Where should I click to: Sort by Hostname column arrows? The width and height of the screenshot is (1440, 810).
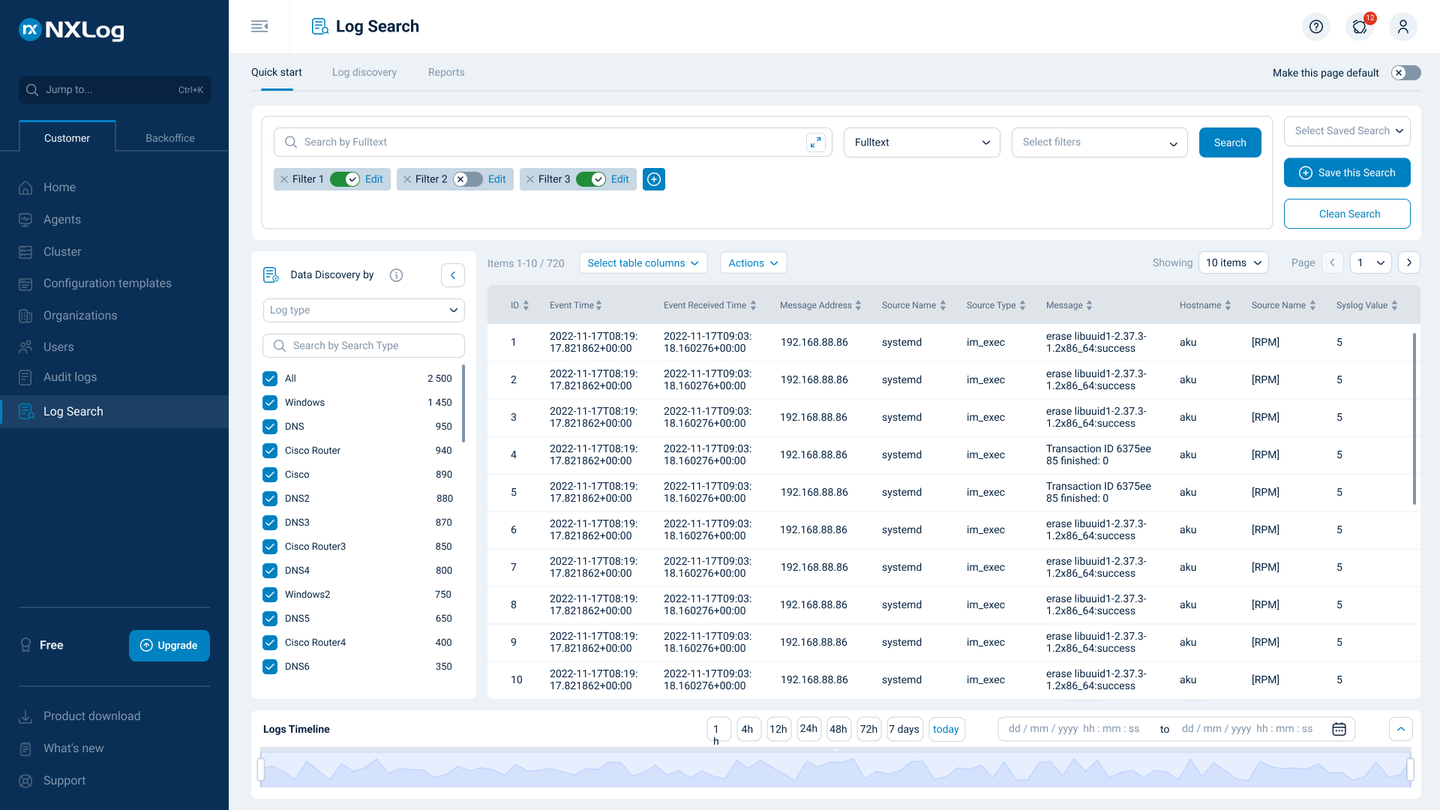(x=1227, y=305)
